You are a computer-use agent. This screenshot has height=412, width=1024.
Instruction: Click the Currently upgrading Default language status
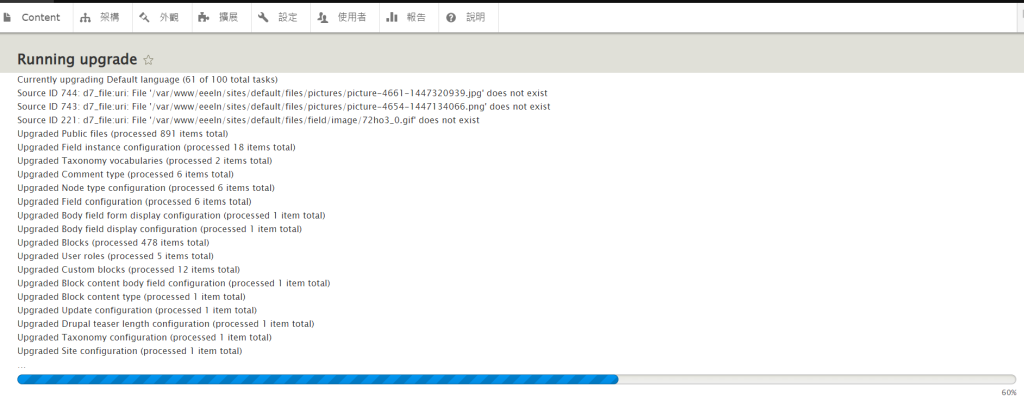[147, 79]
